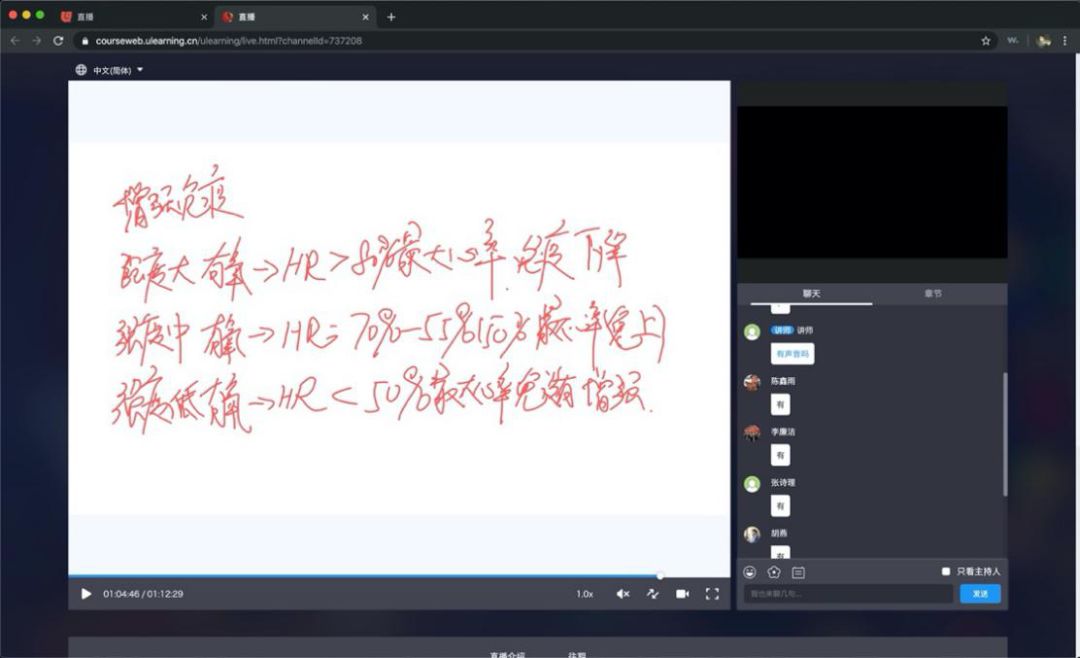1080x658 pixels.
Task: Open the 1.0x playback speed menu
Action: pyautogui.click(x=584, y=594)
